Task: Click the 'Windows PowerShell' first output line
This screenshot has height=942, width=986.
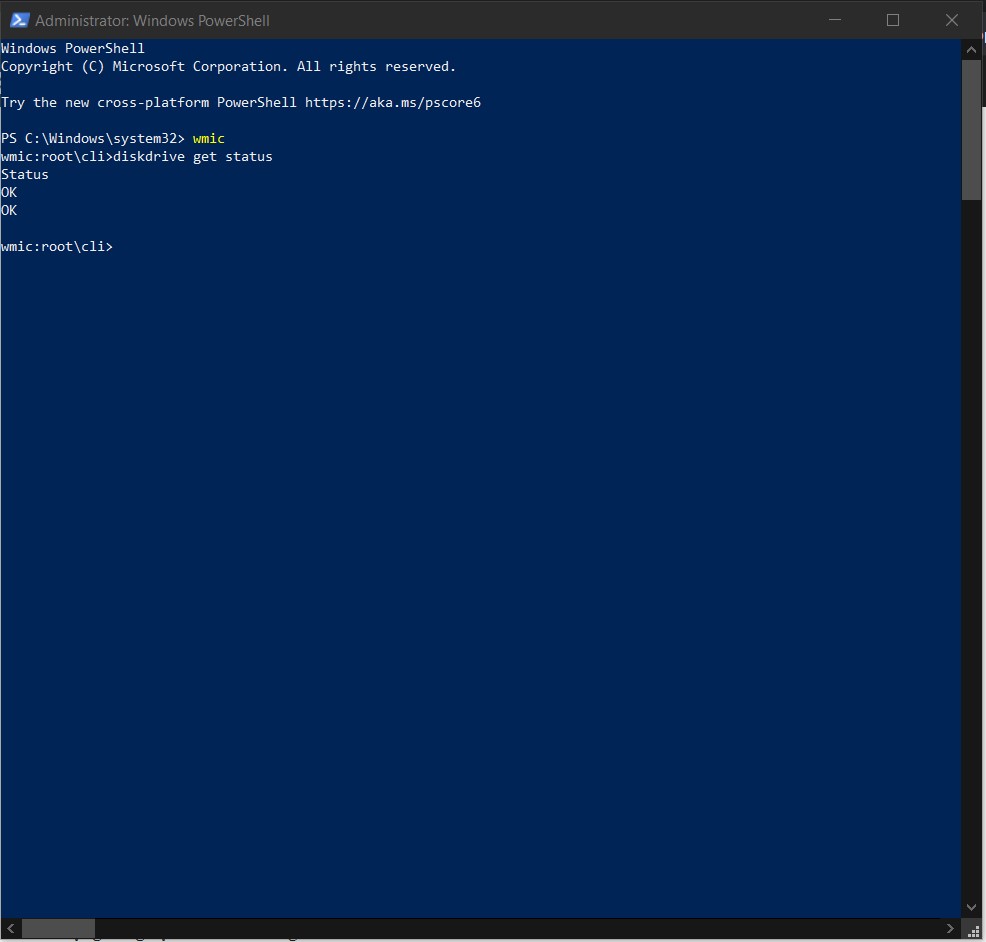Action: (73, 48)
